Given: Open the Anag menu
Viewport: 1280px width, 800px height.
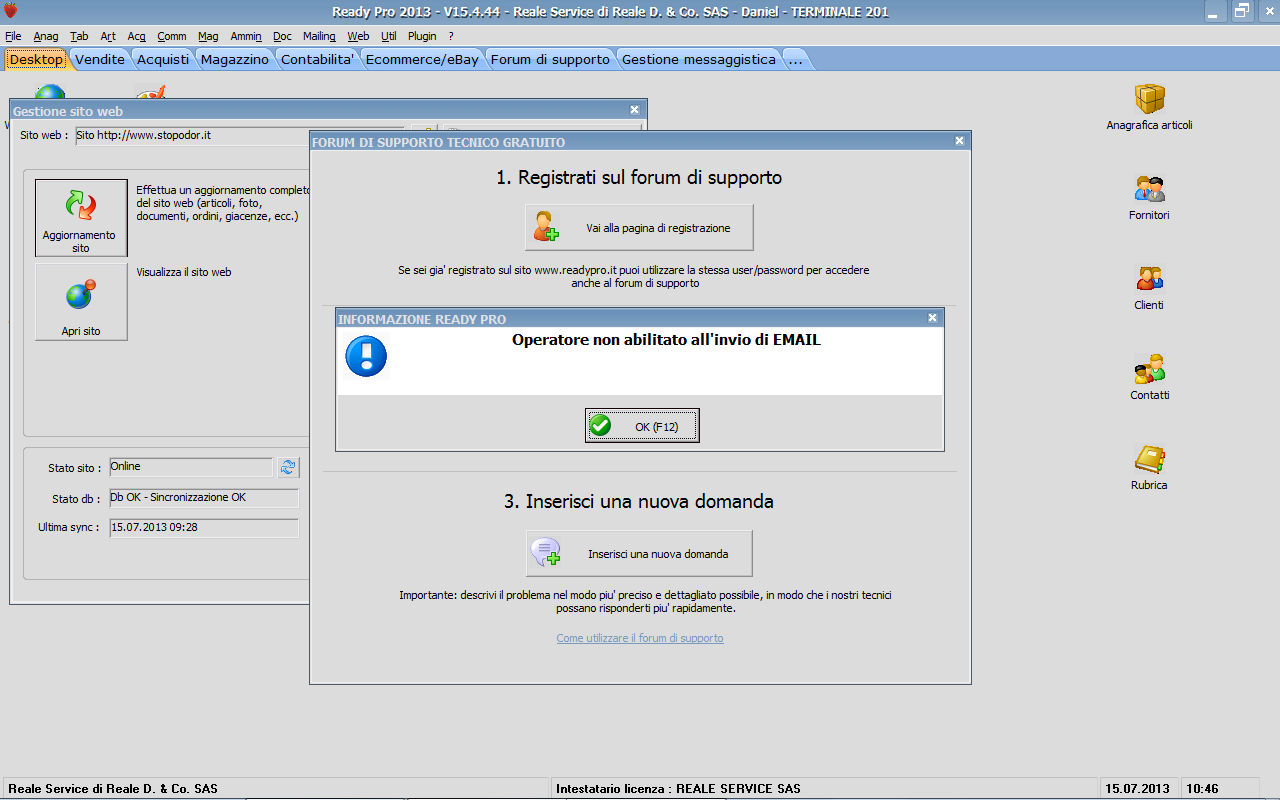Looking at the screenshot, I should [46, 36].
